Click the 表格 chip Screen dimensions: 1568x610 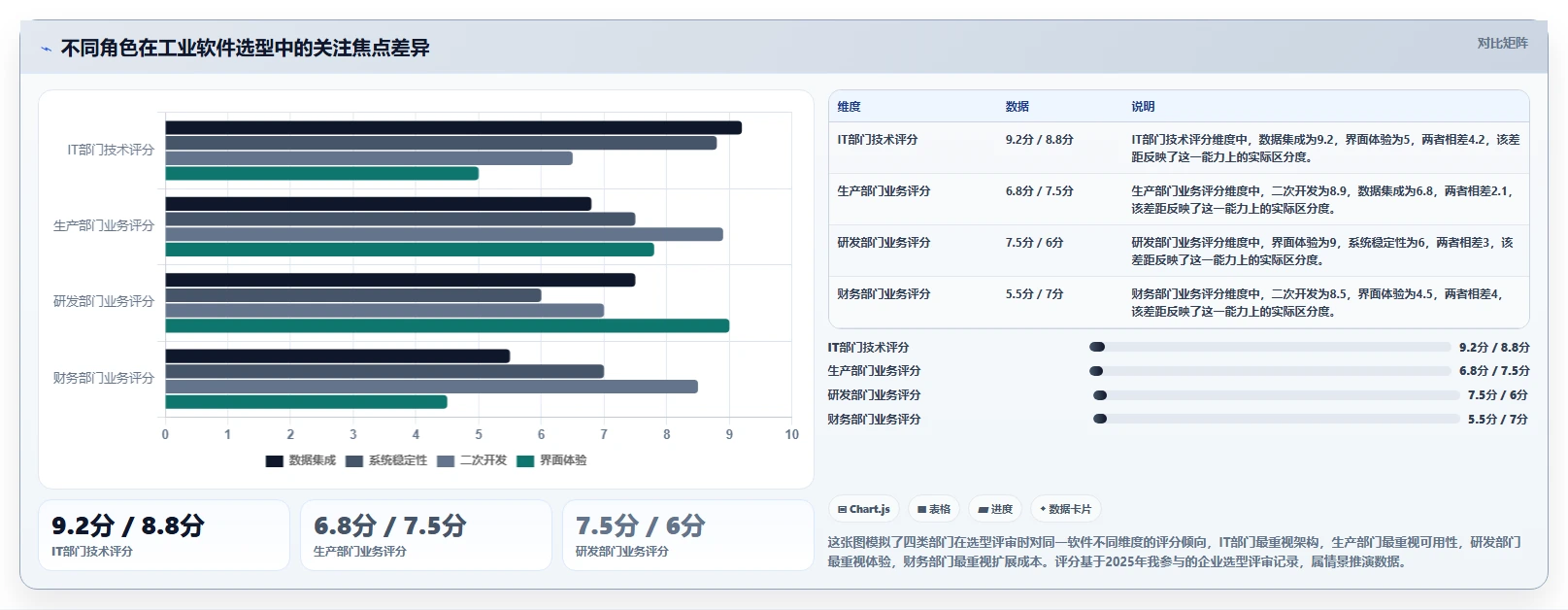pos(934,509)
